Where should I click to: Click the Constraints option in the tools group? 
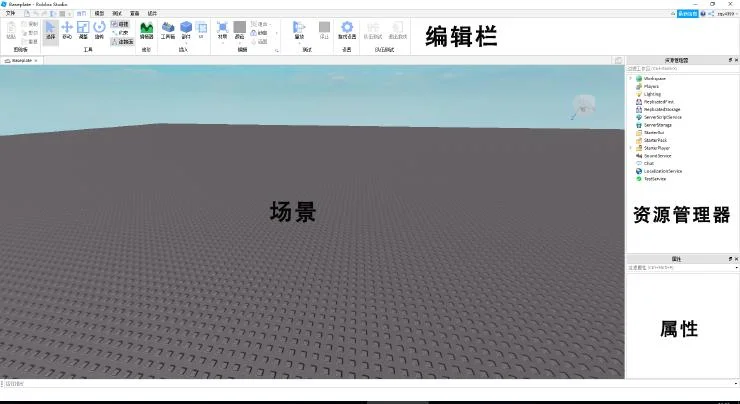click(120, 33)
